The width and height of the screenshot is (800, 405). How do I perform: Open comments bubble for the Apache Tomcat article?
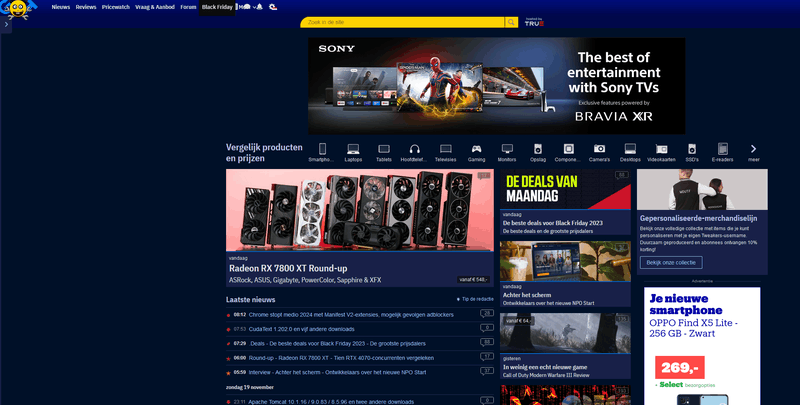click(487, 401)
